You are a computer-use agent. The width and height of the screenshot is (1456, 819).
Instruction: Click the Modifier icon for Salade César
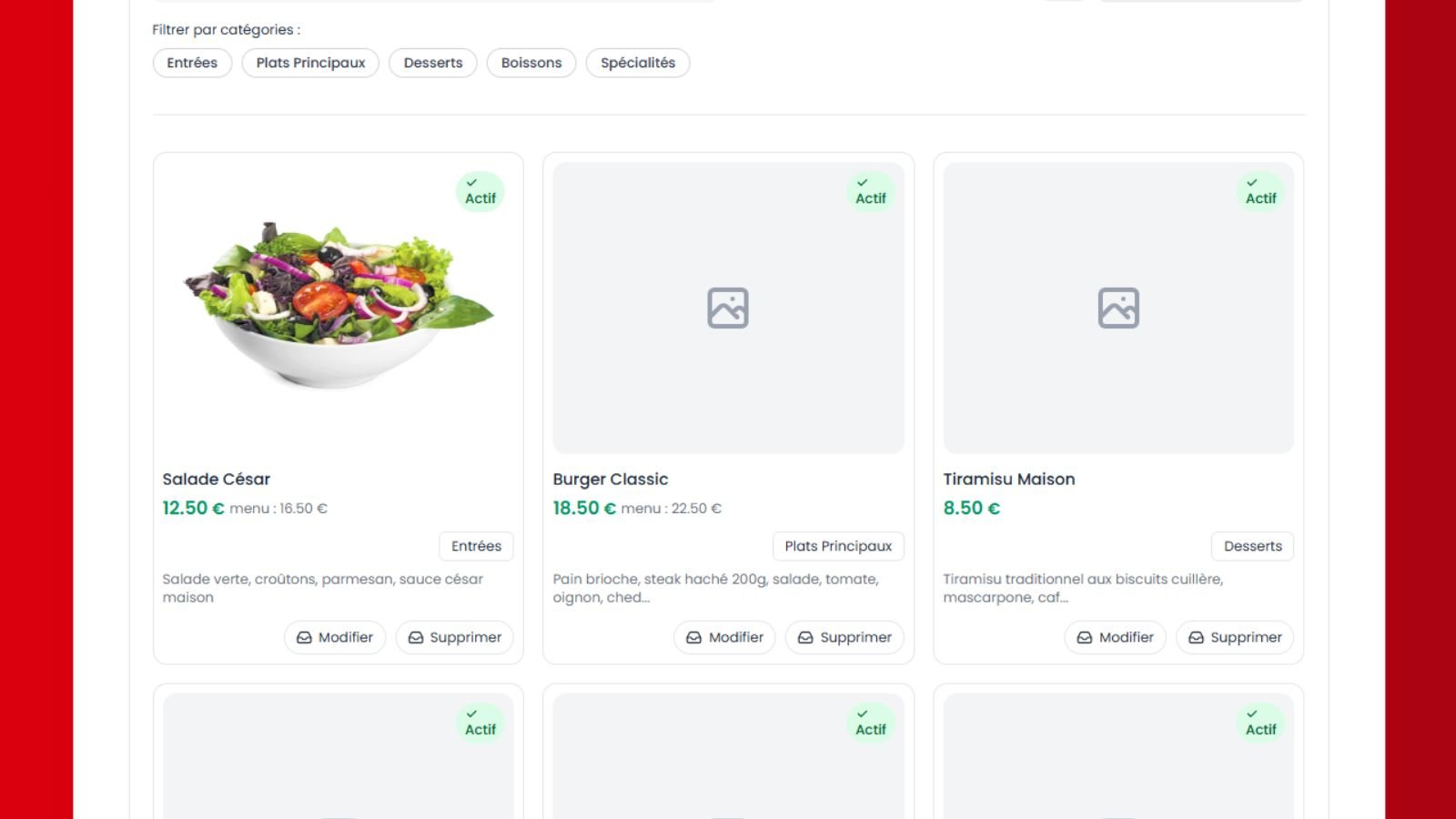coord(304,638)
